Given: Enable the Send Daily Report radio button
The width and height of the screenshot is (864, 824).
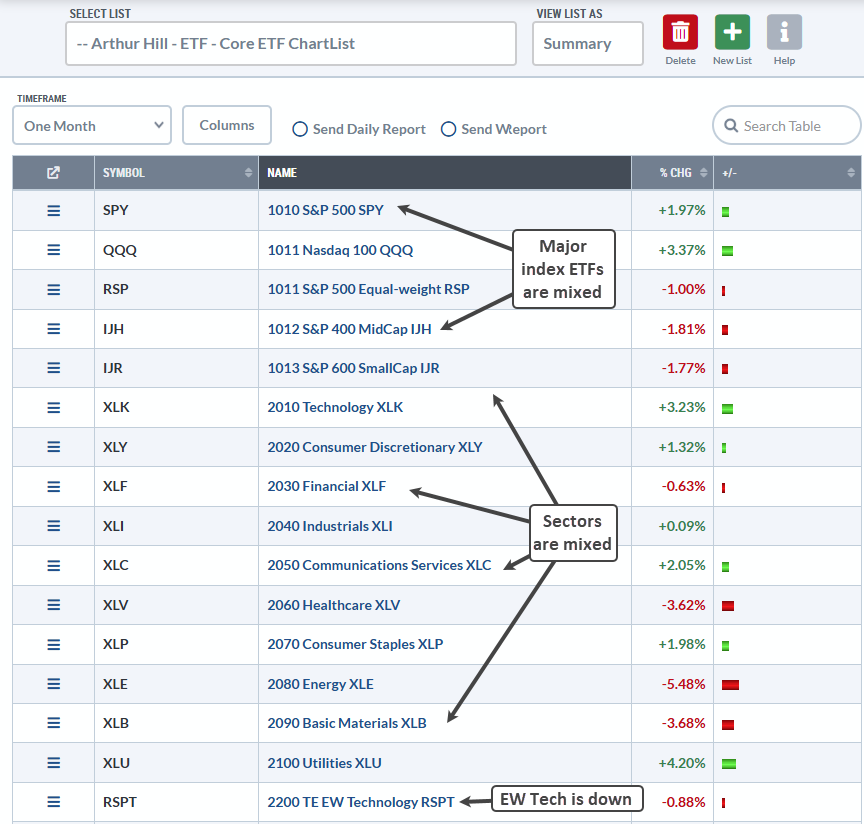Looking at the screenshot, I should 300,129.
